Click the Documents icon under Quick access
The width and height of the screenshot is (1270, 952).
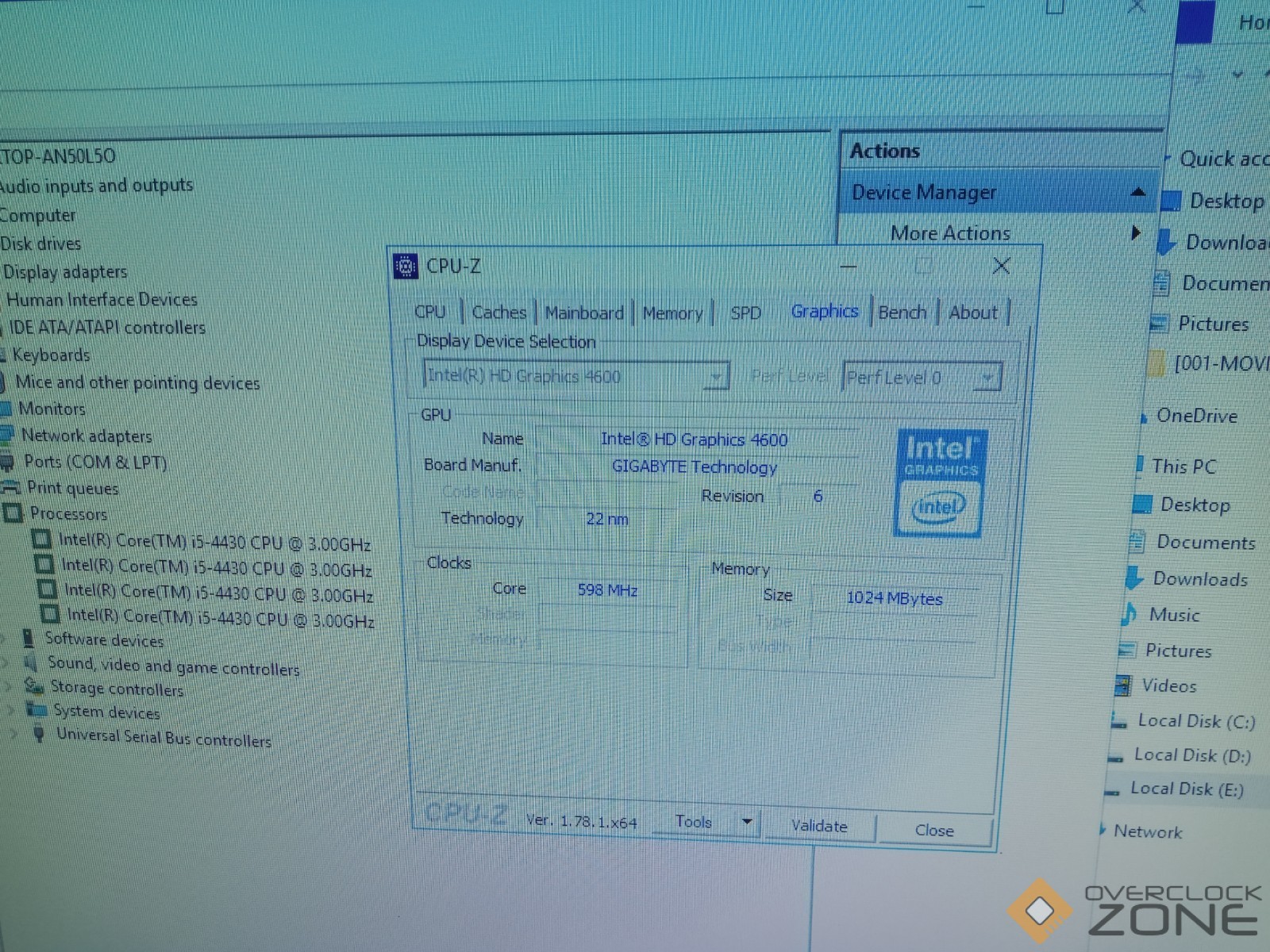(1161, 282)
